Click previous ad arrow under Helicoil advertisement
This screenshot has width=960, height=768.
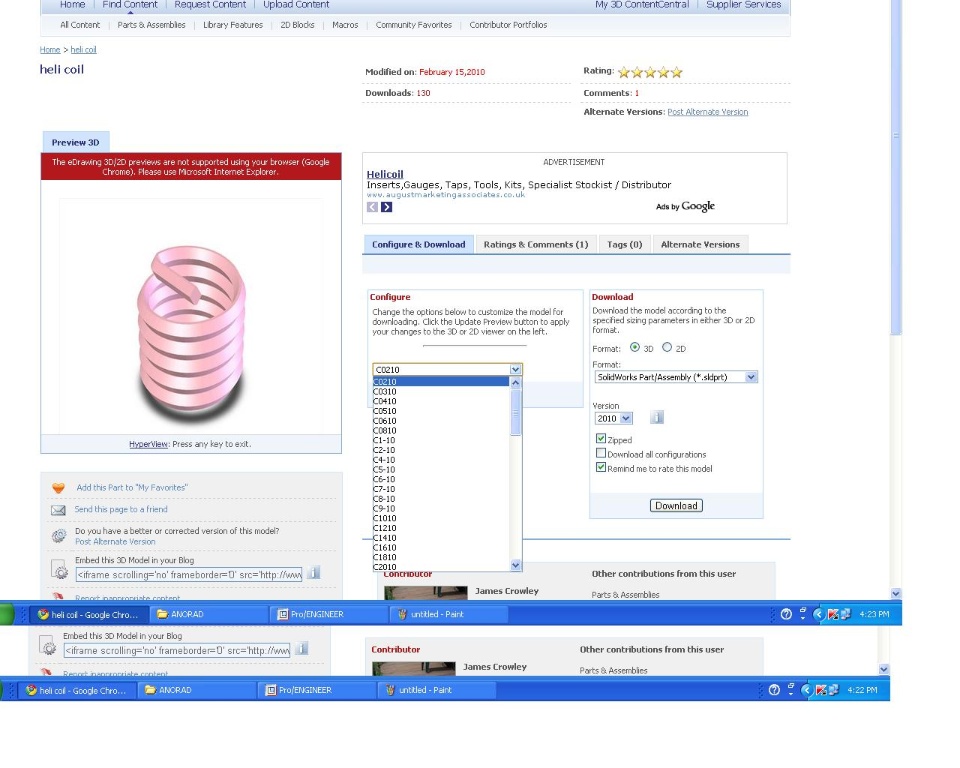pyautogui.click(x=372, y=207)
